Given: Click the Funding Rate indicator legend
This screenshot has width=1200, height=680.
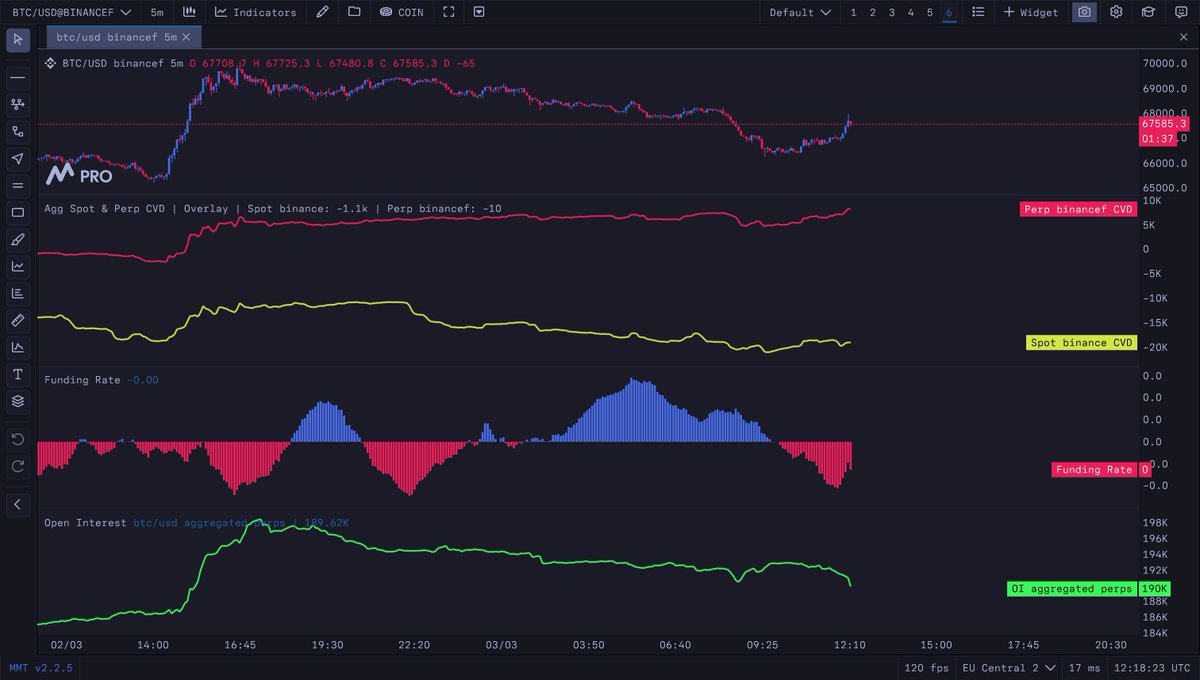Looking at the screenshot, I should (101, 380).
